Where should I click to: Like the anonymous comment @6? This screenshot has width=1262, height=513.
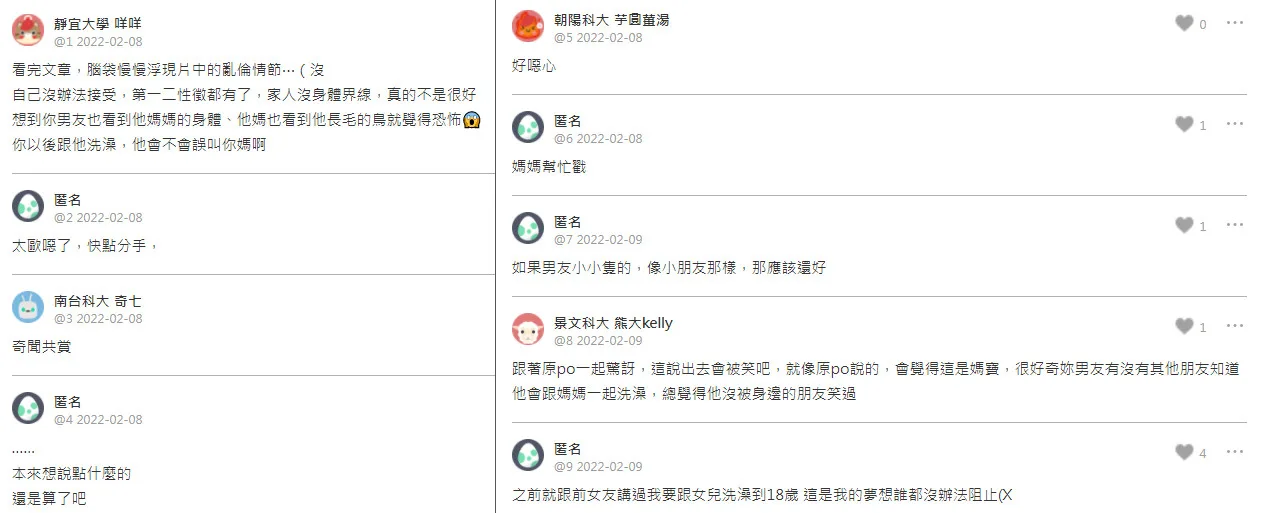coord(1184,125)
